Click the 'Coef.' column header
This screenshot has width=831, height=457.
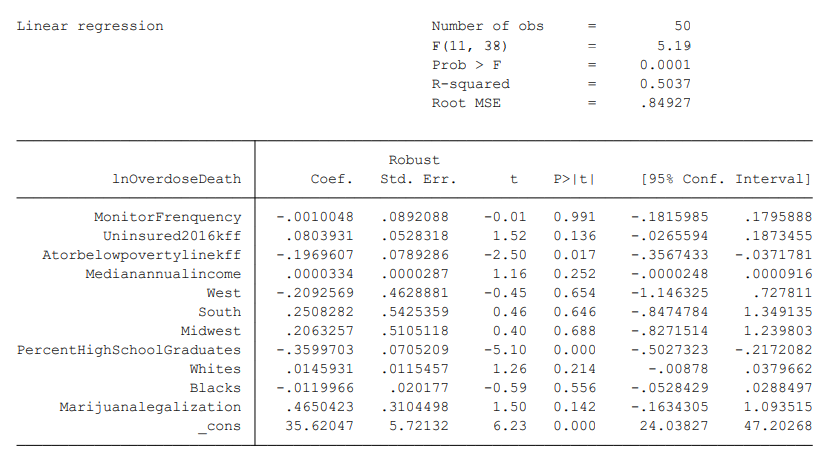coord(332,180)
